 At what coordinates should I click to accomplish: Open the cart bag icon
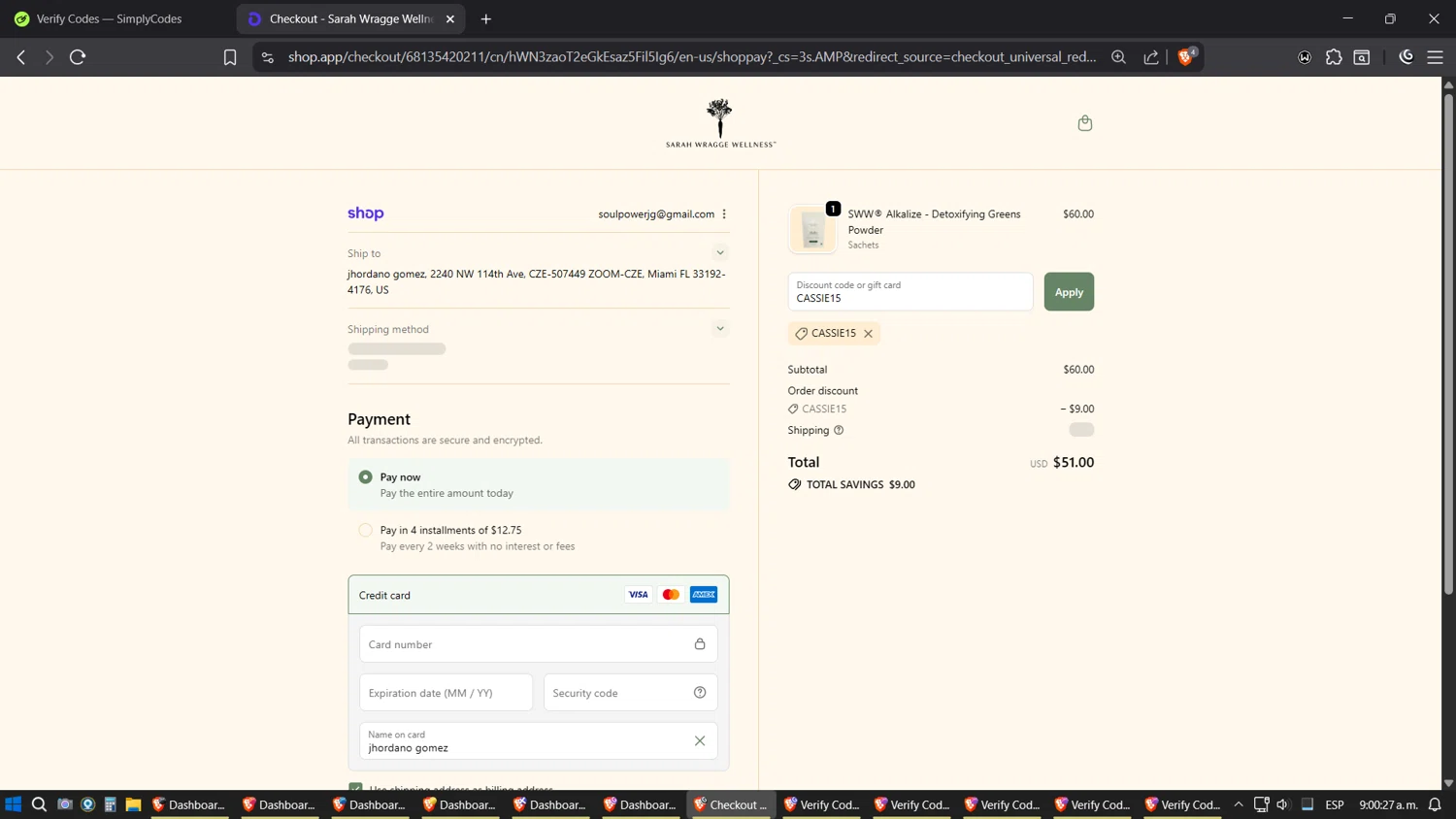[1085, 123]
